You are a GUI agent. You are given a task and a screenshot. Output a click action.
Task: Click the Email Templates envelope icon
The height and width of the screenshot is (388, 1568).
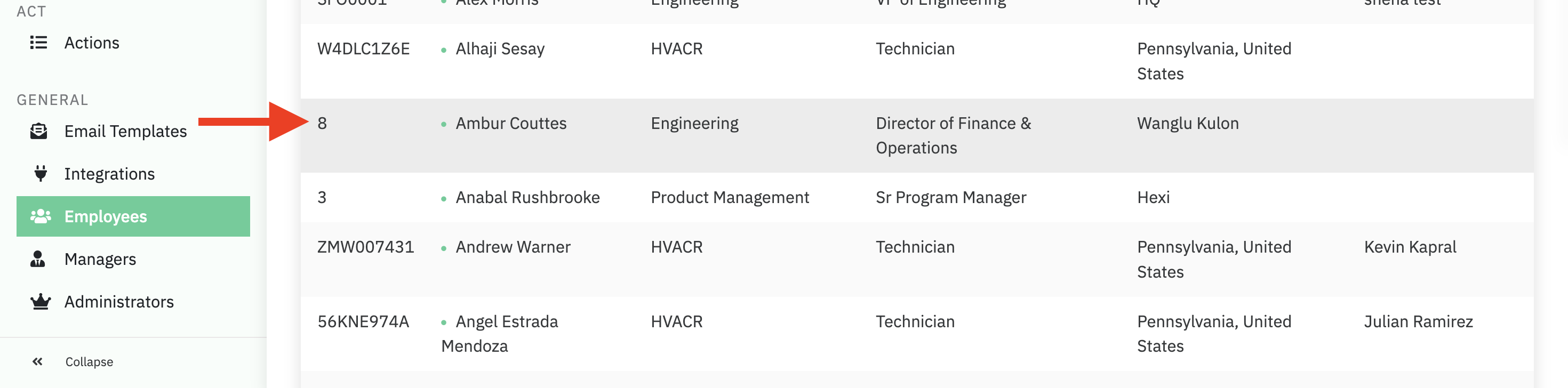pyautogui.click(x=38, y=131)
